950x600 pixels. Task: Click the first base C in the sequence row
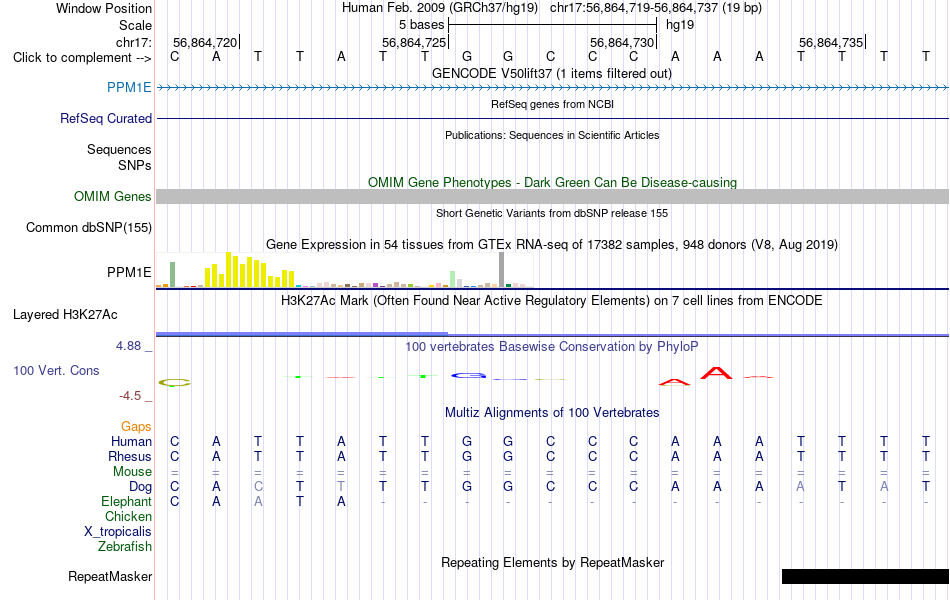174,57
